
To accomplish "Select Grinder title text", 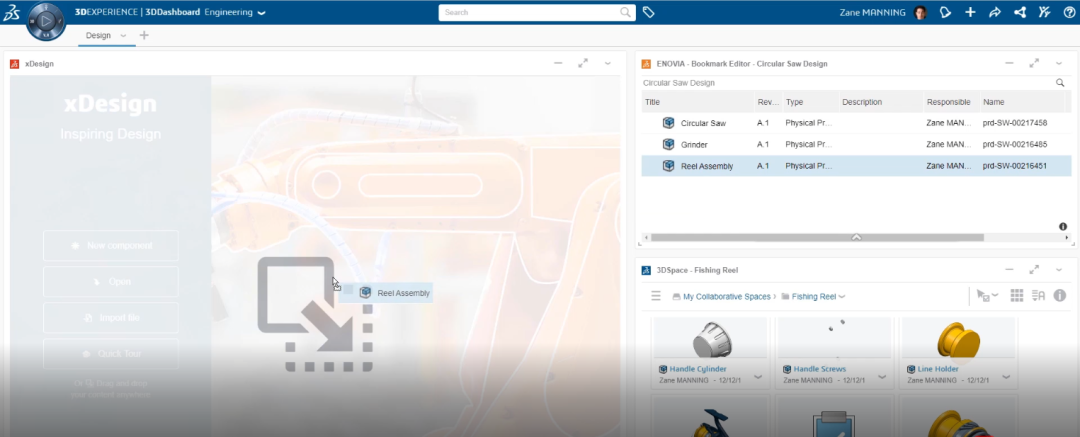I will [694, 145].
